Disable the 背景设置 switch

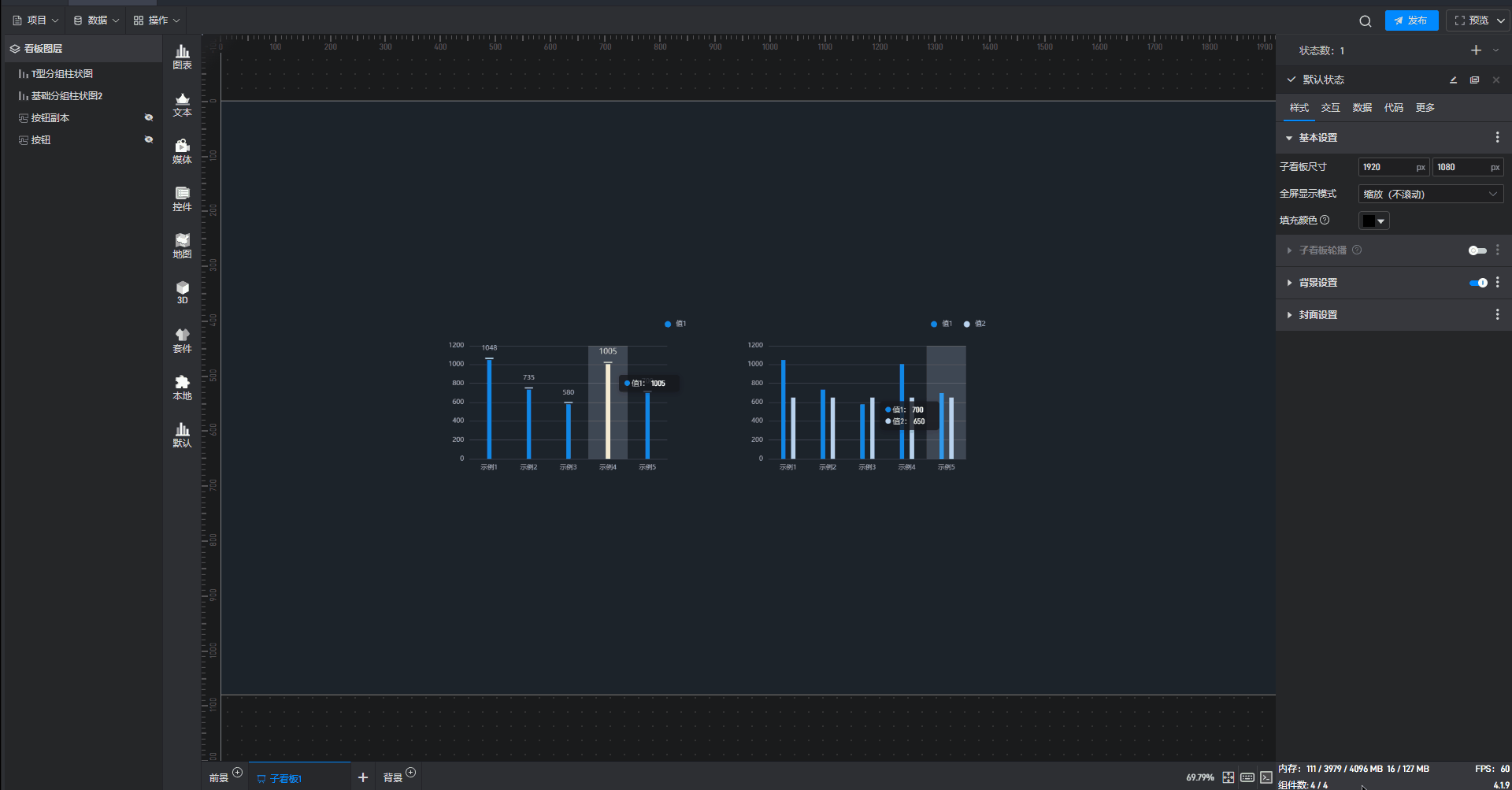[x=1478, y=283]
